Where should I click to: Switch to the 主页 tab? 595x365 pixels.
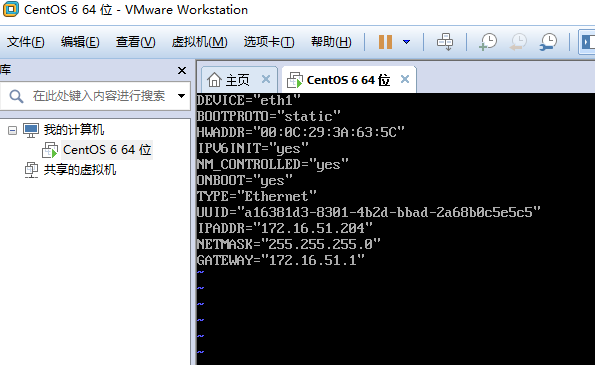(238, 80)
